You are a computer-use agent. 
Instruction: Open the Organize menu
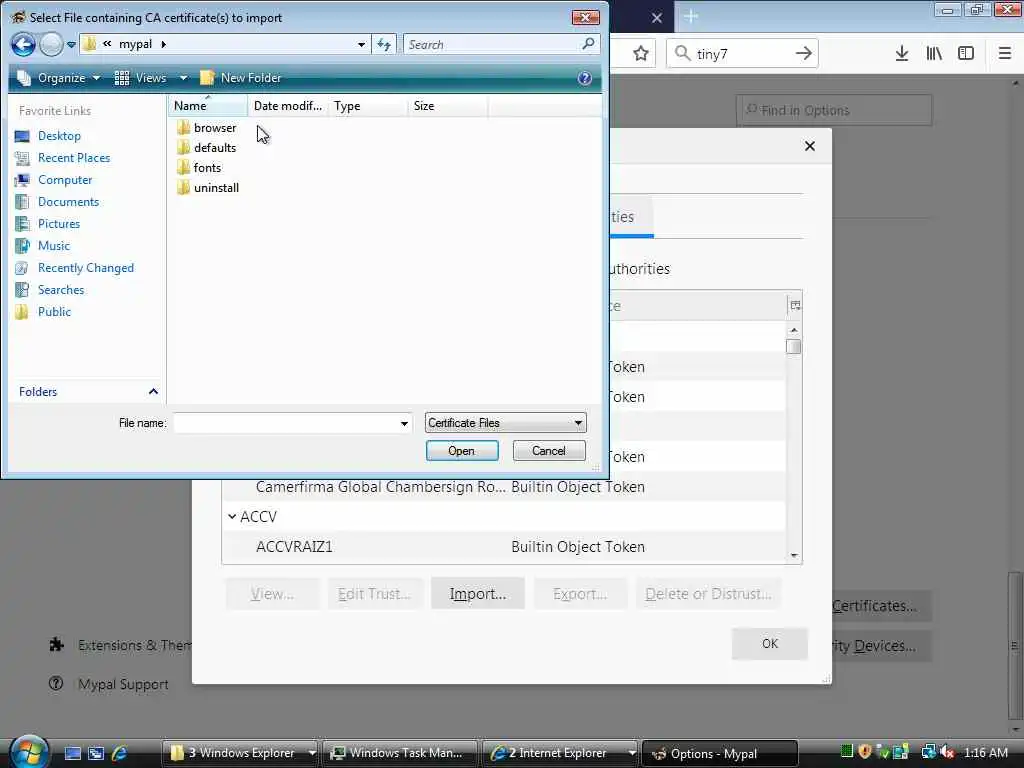[x=59, y=78]
